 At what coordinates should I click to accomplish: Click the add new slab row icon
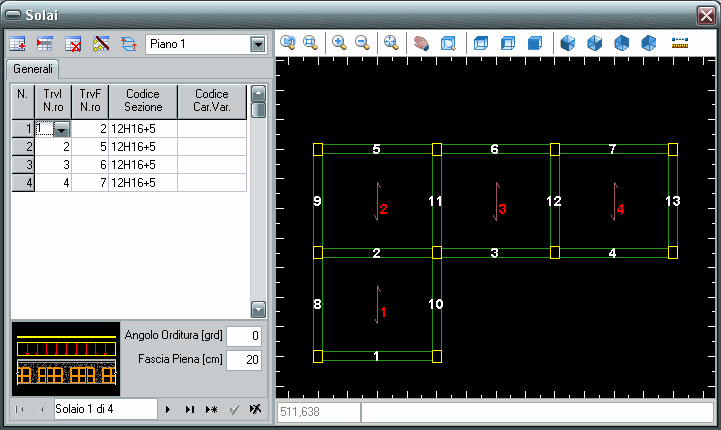(x=17, y=44)
